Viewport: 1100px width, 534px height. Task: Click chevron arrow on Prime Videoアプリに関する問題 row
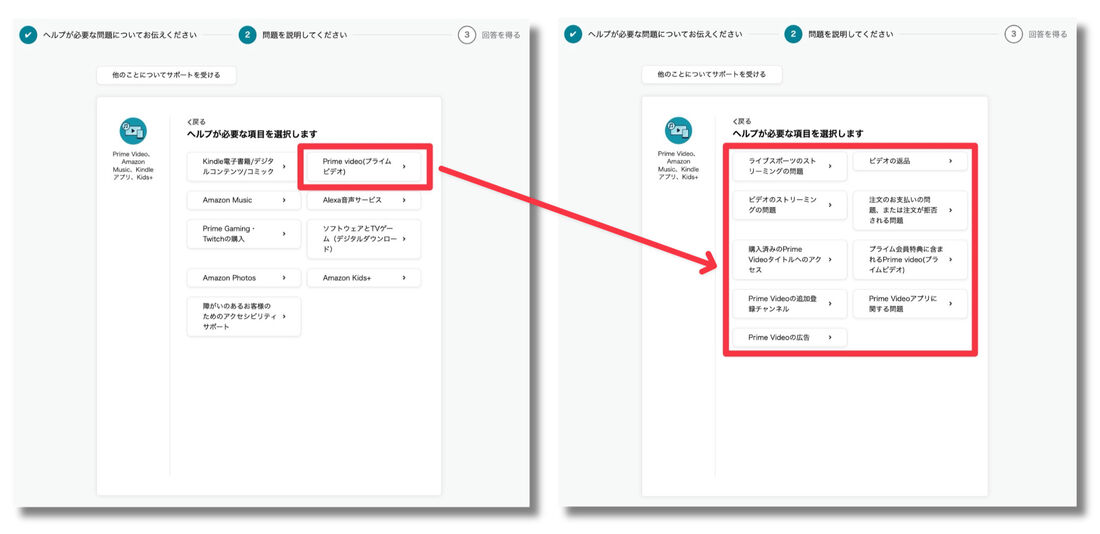point(951,304)
